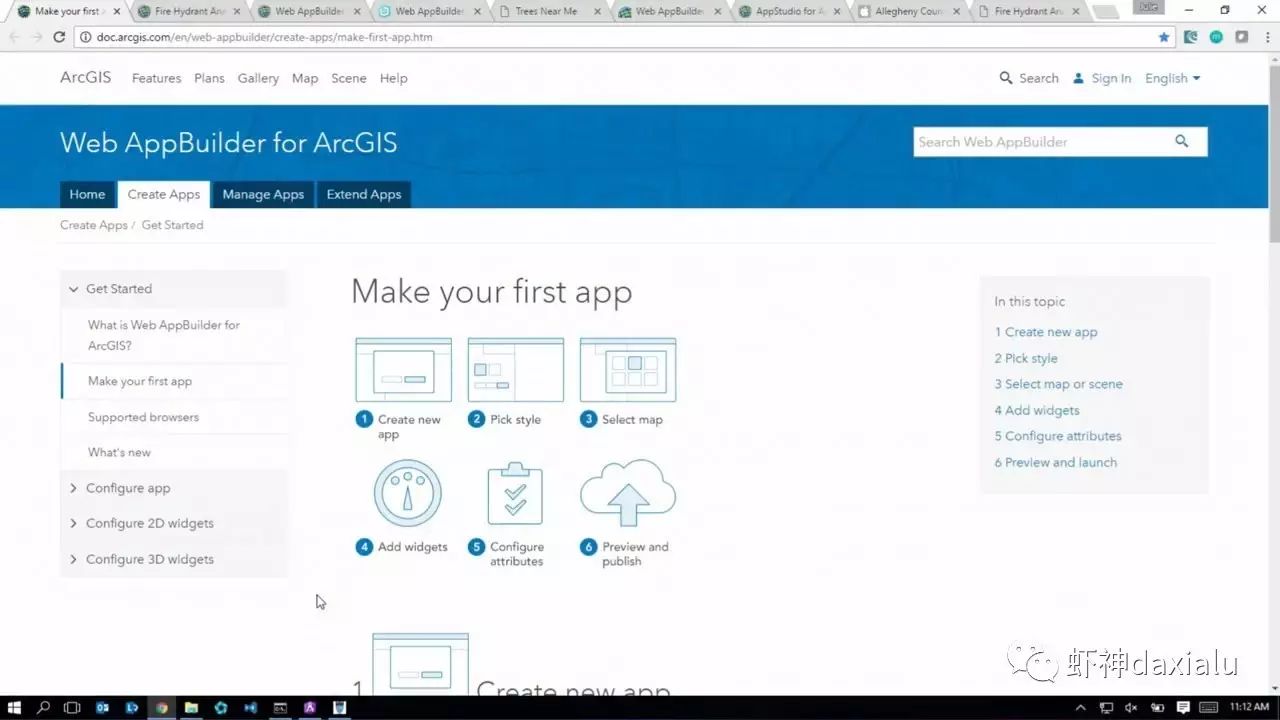Screen dimensions: 1280x720
Task: Open command prompt from taskbar
Action: coord(280,708)
